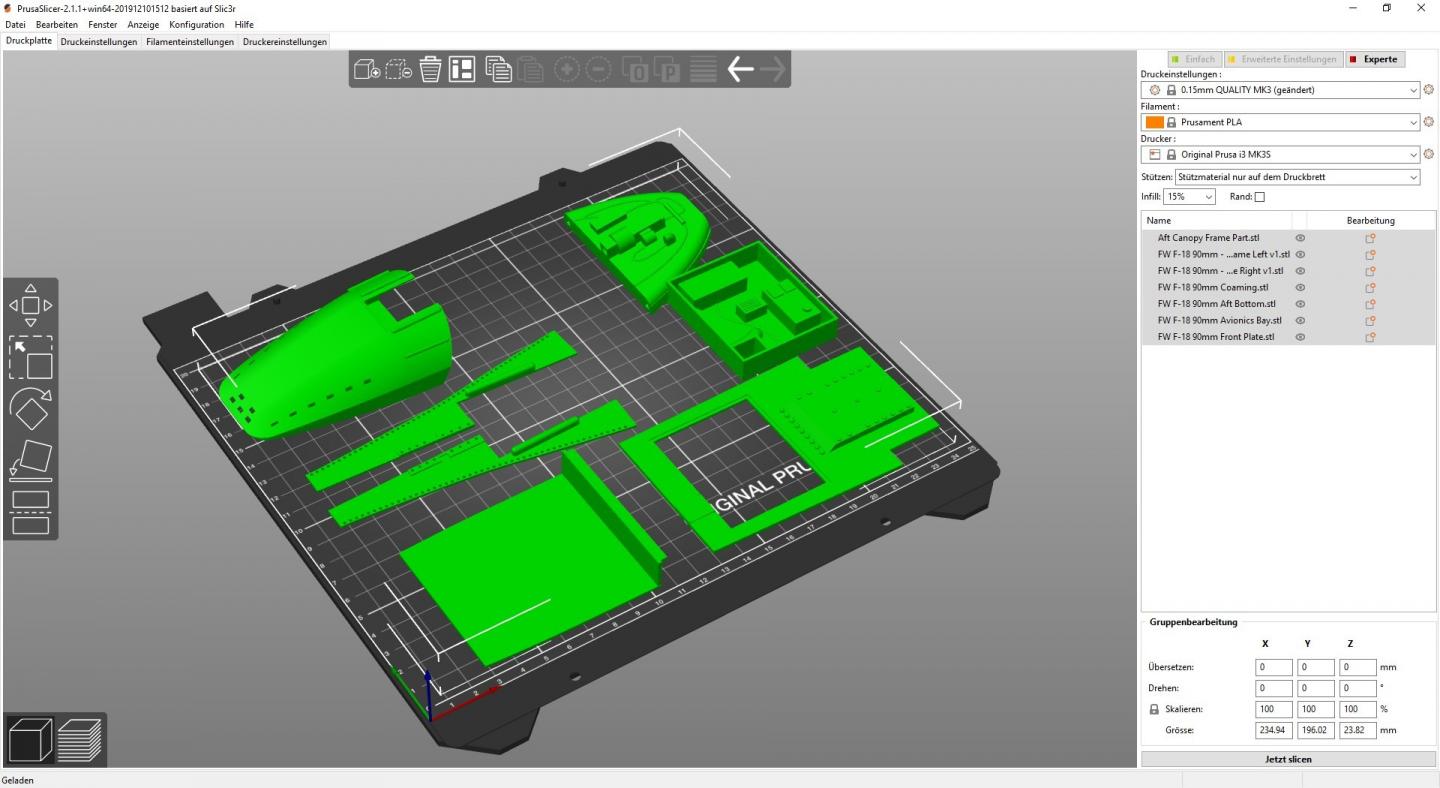The height and width of the screenshot is (788, 1440).
Task: Hide FW F-18 90mm Coaming.stl object
Action: [x=1300, y=287]
